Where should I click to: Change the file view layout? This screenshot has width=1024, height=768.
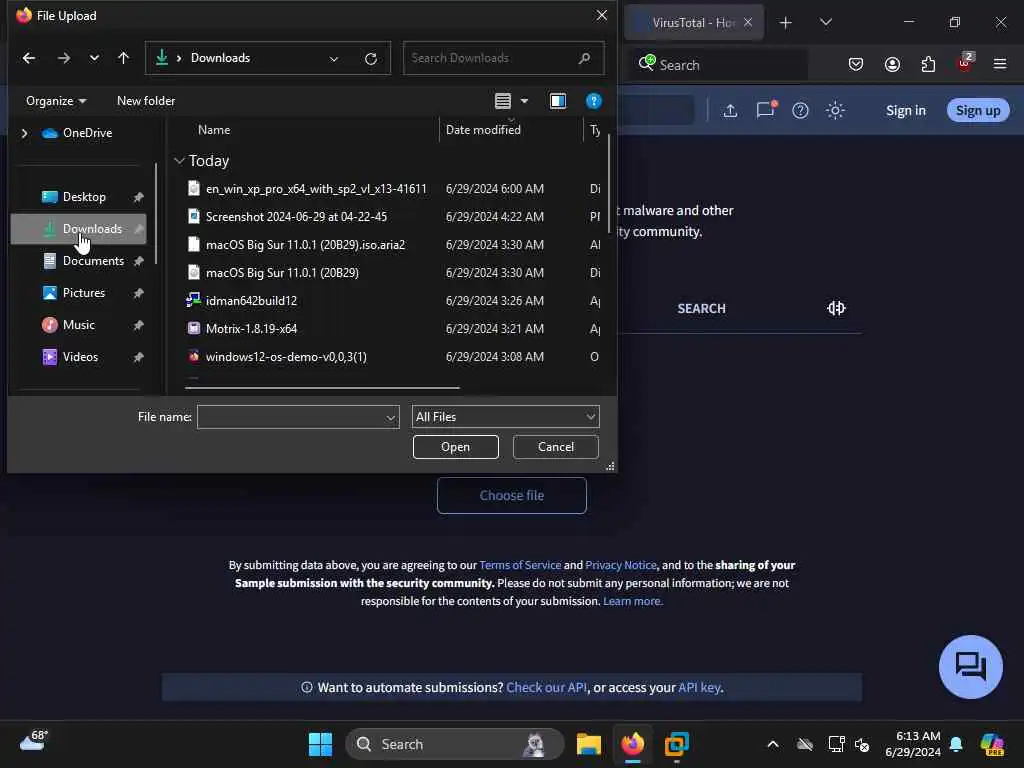pyautogui.click(x=502, y=101)
